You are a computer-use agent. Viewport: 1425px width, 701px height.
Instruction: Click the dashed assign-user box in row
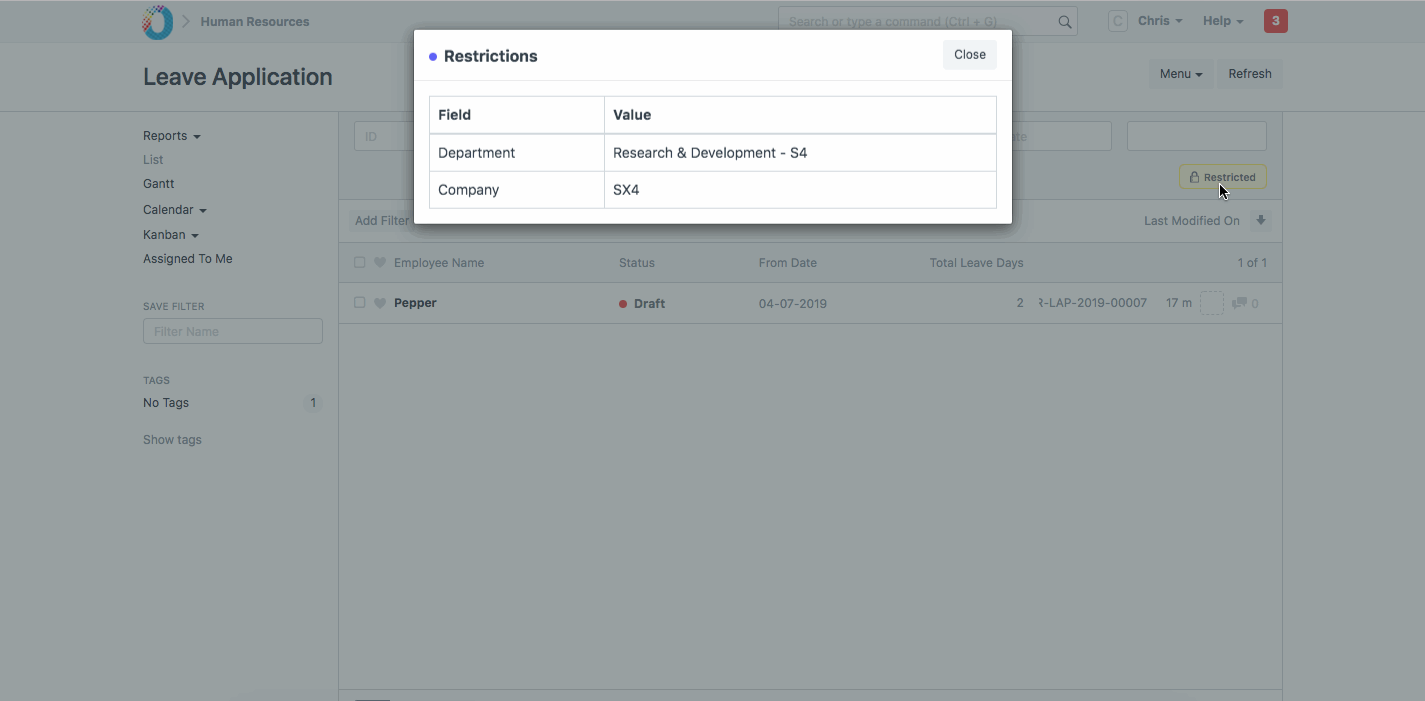pos(1211,303)
